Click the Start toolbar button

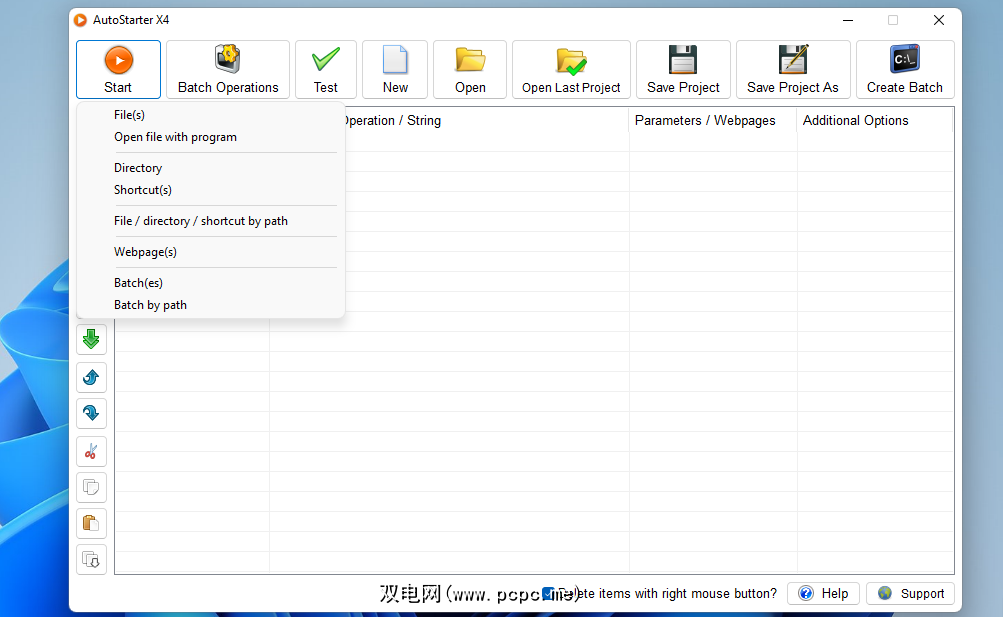(118, 70)
